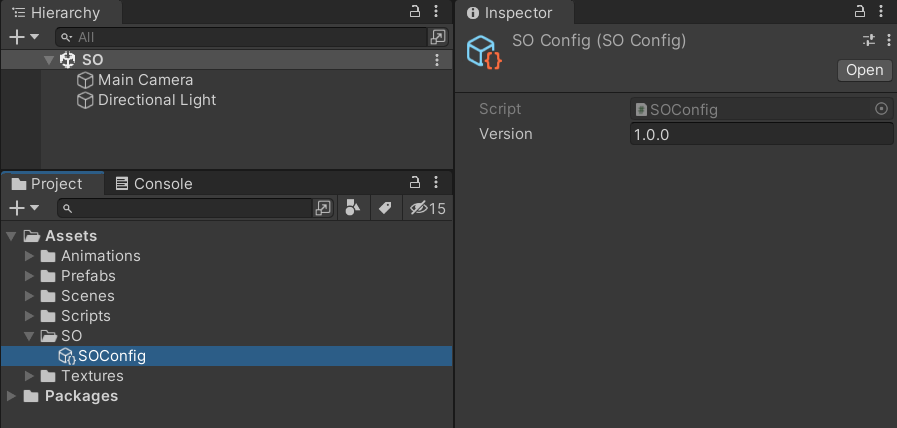
Task: Select the Inspector tab
Action: tap(510, 13)
